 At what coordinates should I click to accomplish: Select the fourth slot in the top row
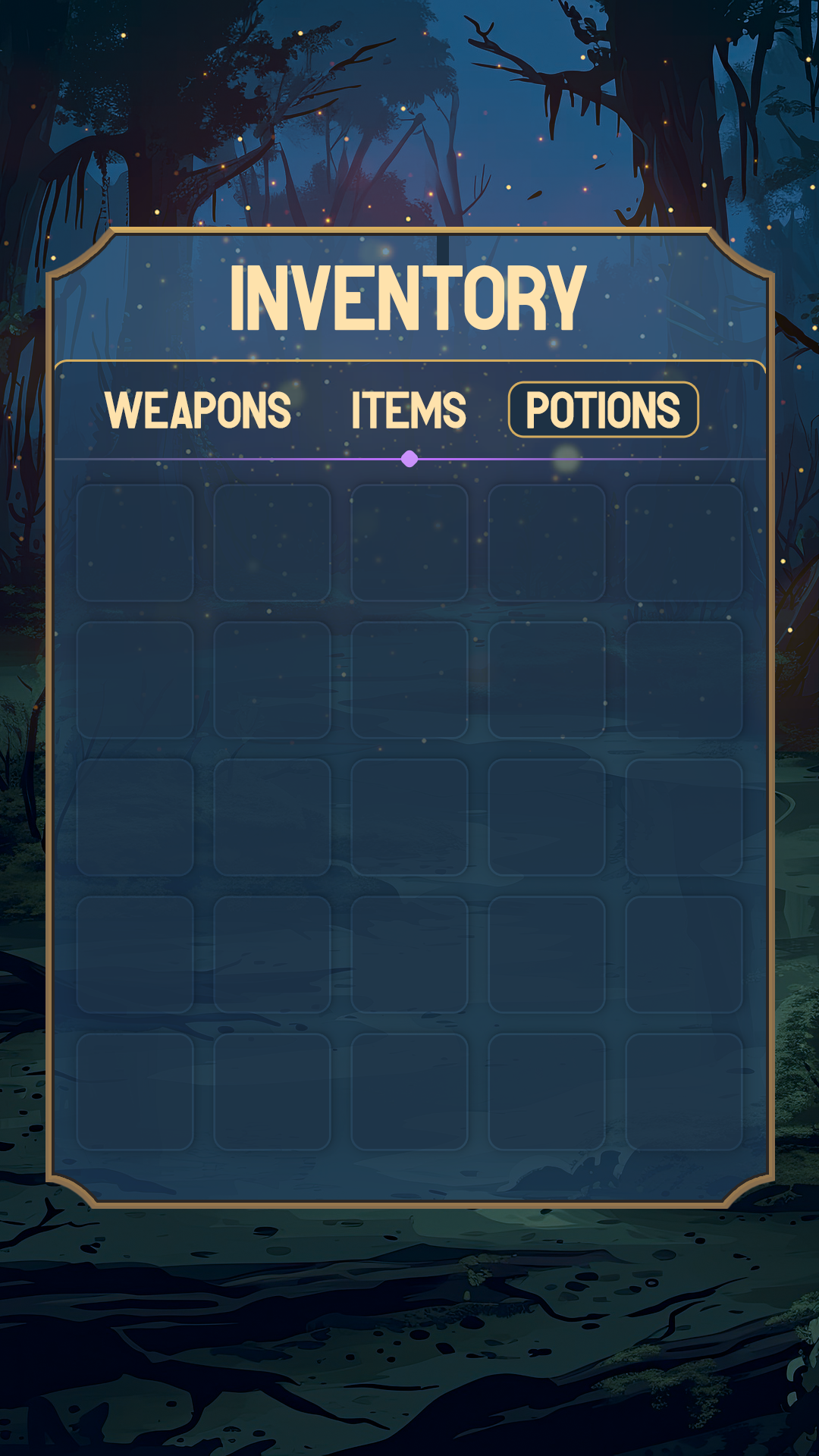pyautogui.click(x=547, y=543)
